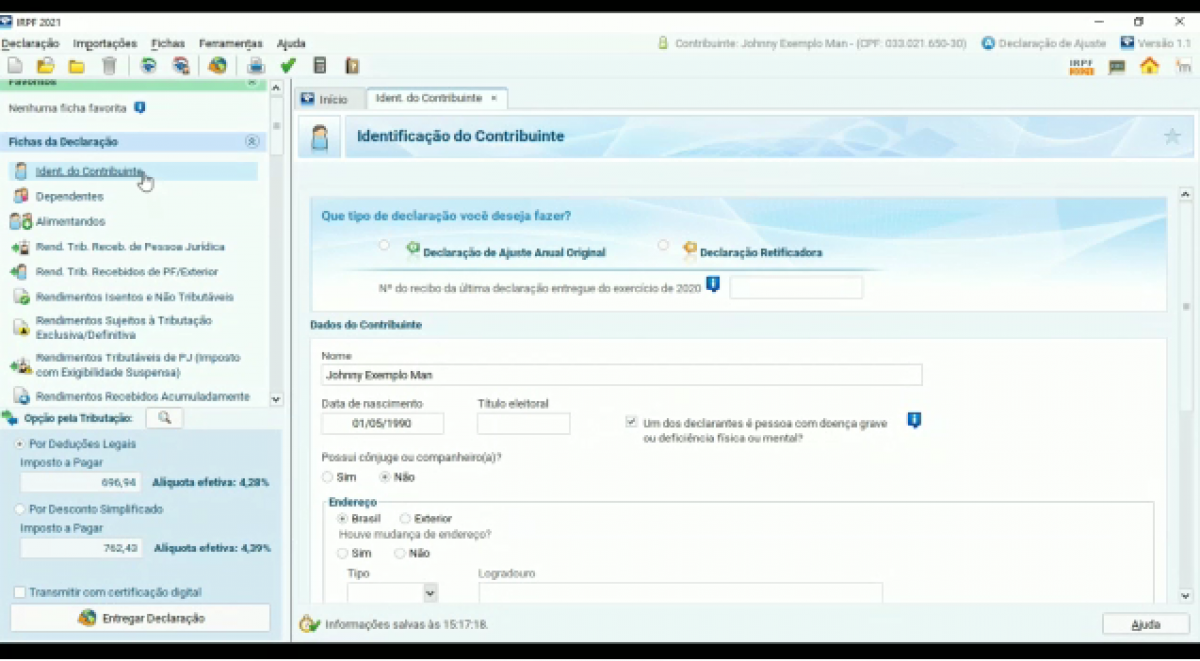The image size is (1200, 661).
Task: Open the Tipo logradouro dropdown
Action: click(430, 593)
